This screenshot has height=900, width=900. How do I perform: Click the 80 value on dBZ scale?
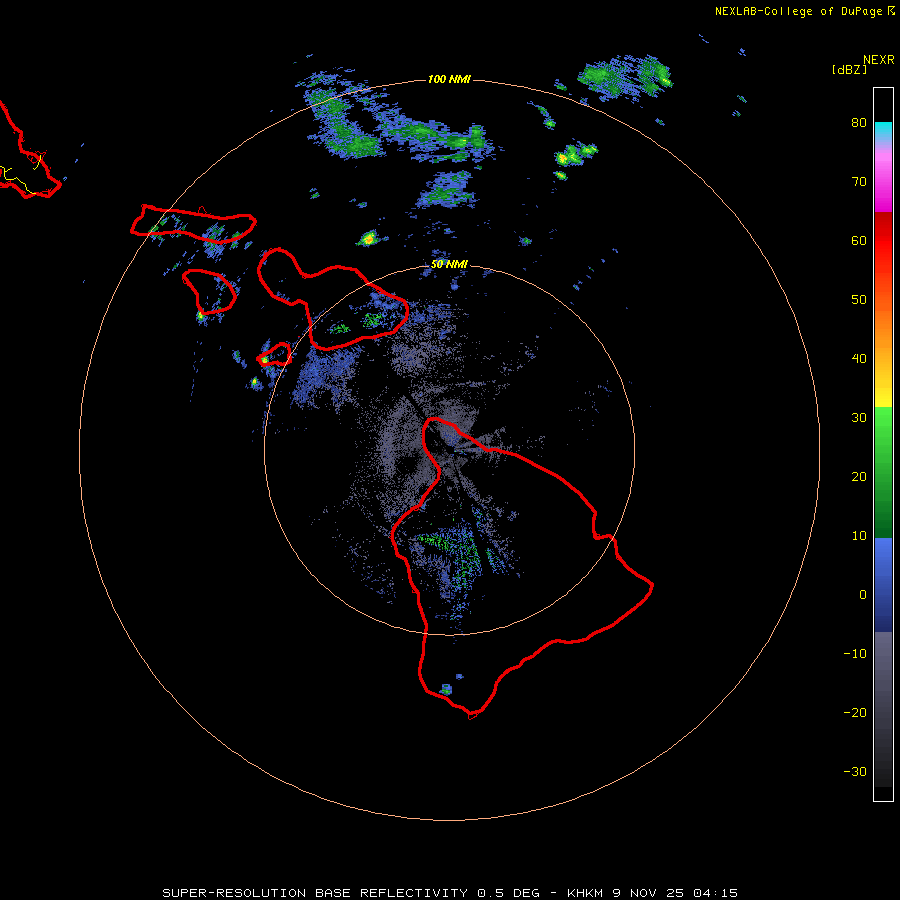pyautogui.click(x=859, y=123)
